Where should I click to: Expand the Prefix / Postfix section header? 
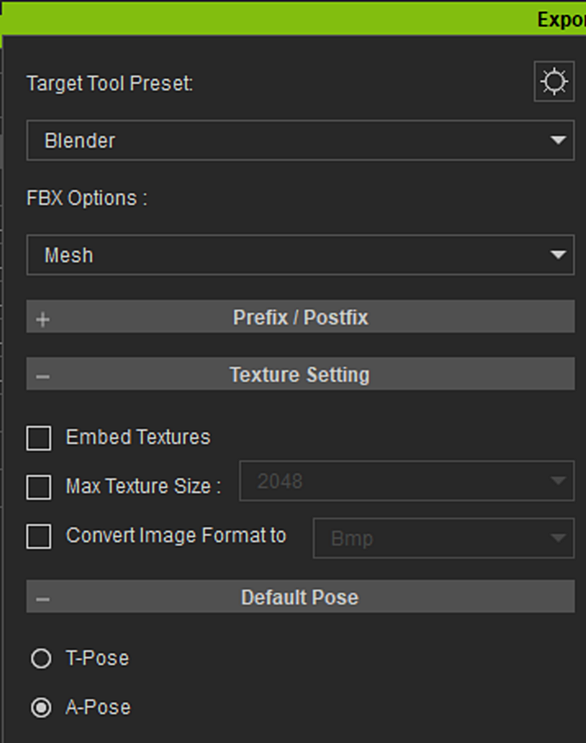point(300,317)
